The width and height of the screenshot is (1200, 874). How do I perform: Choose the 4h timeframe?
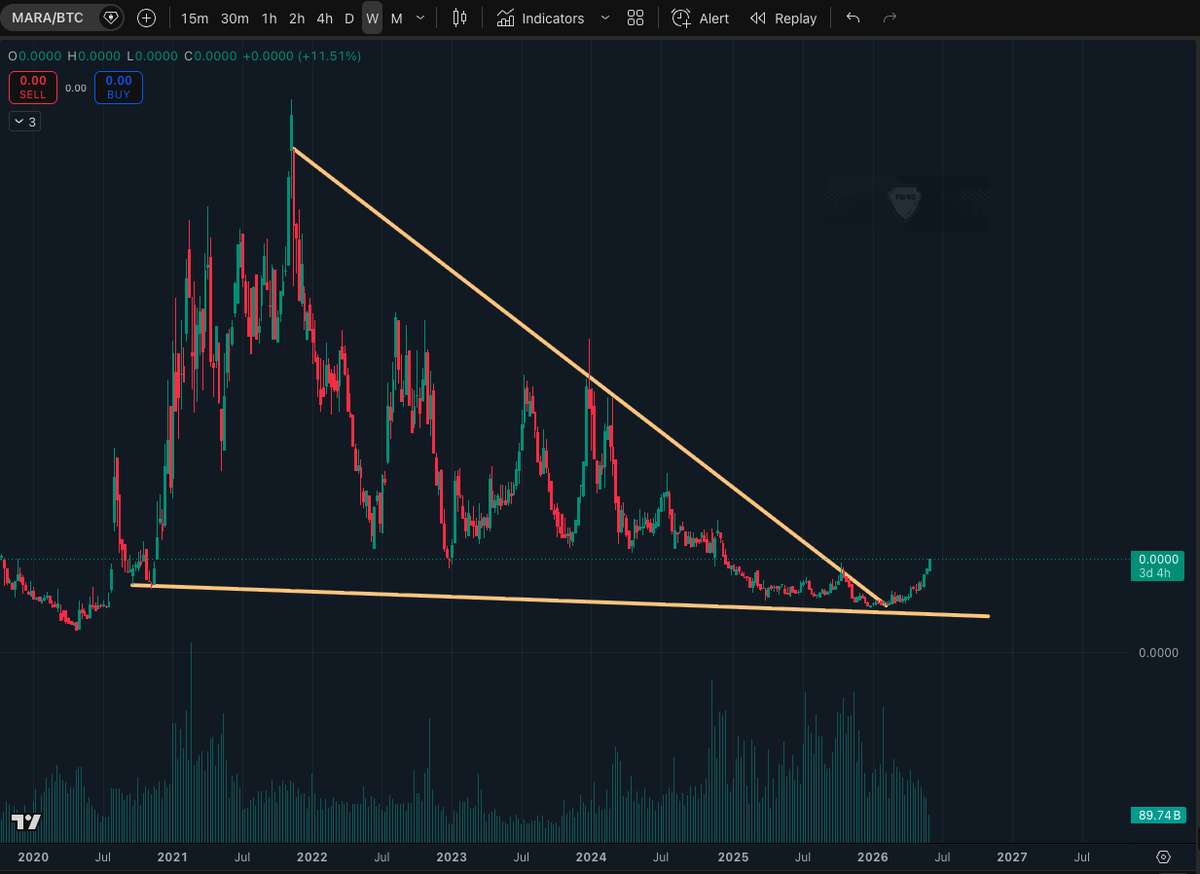pyautogui.click(x=325, y=18)
